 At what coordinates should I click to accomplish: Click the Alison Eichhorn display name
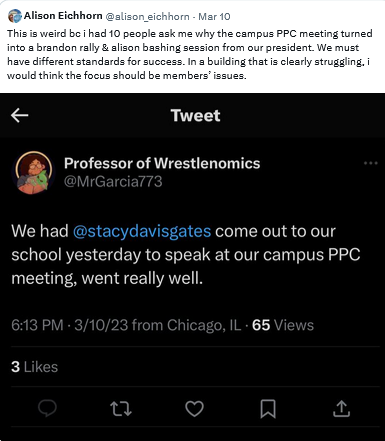(63, 16)
